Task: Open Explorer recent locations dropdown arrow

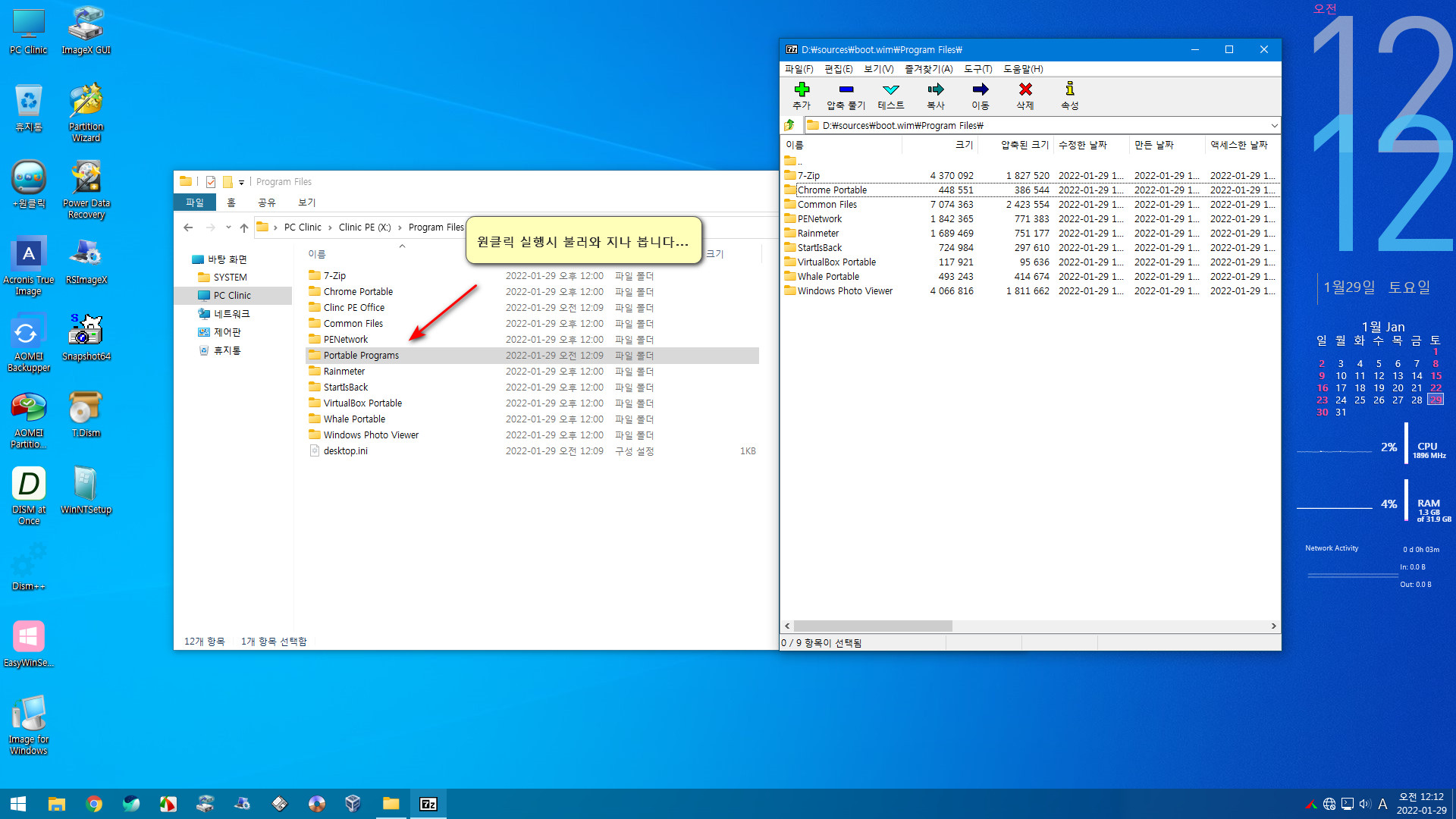Action: pyautogui.click(x=228, y=227)
